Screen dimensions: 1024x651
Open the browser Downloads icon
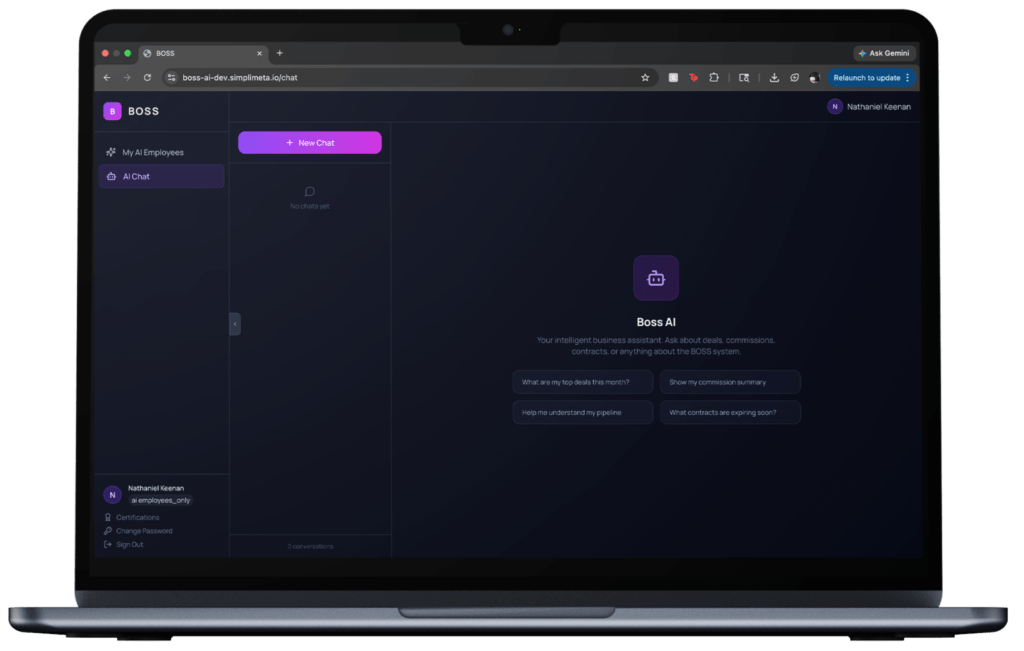[774, 77]
